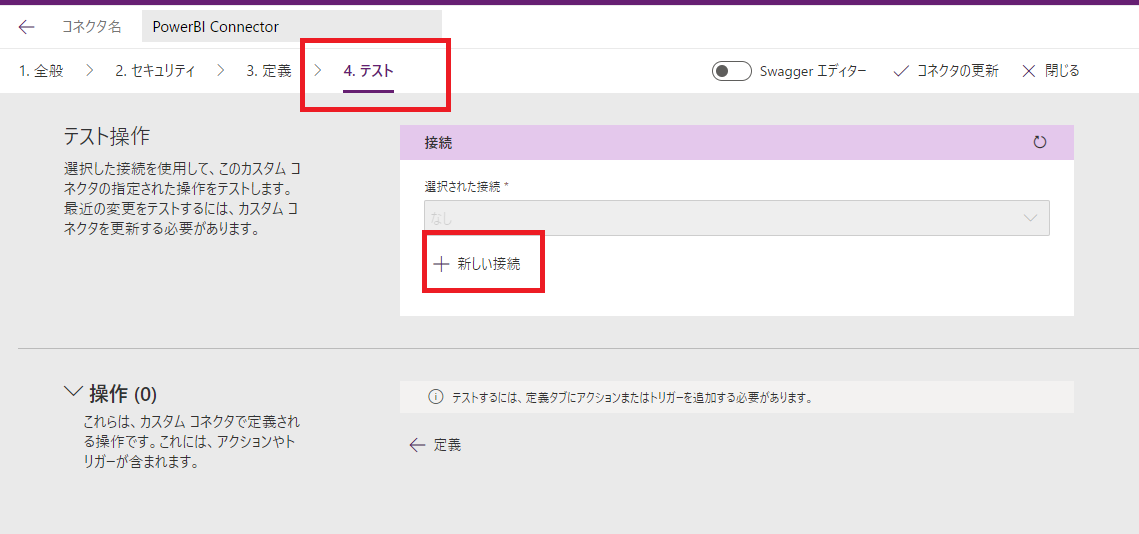Click the back arrow beside コネクタ名
Image resolution: width=1139 pixels, height=534 pixels.
click(x=27, y=27)
